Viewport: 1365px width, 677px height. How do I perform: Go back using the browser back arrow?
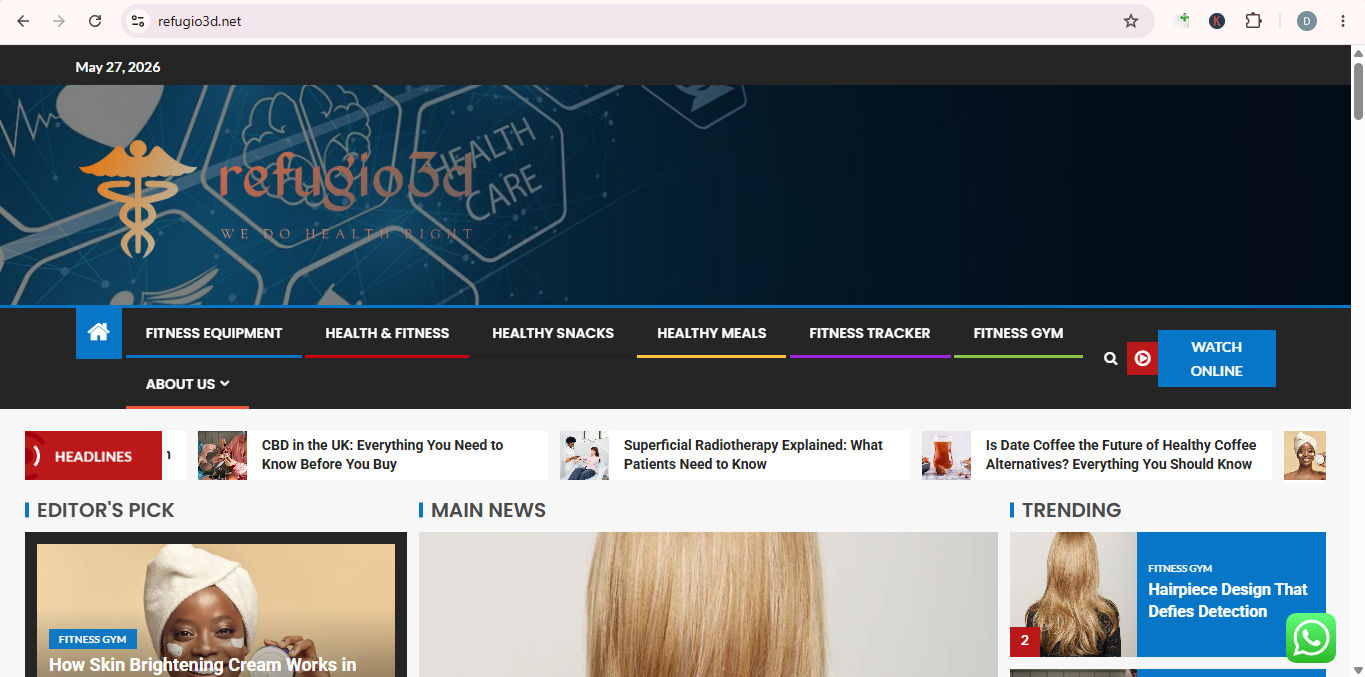(23, 21)
